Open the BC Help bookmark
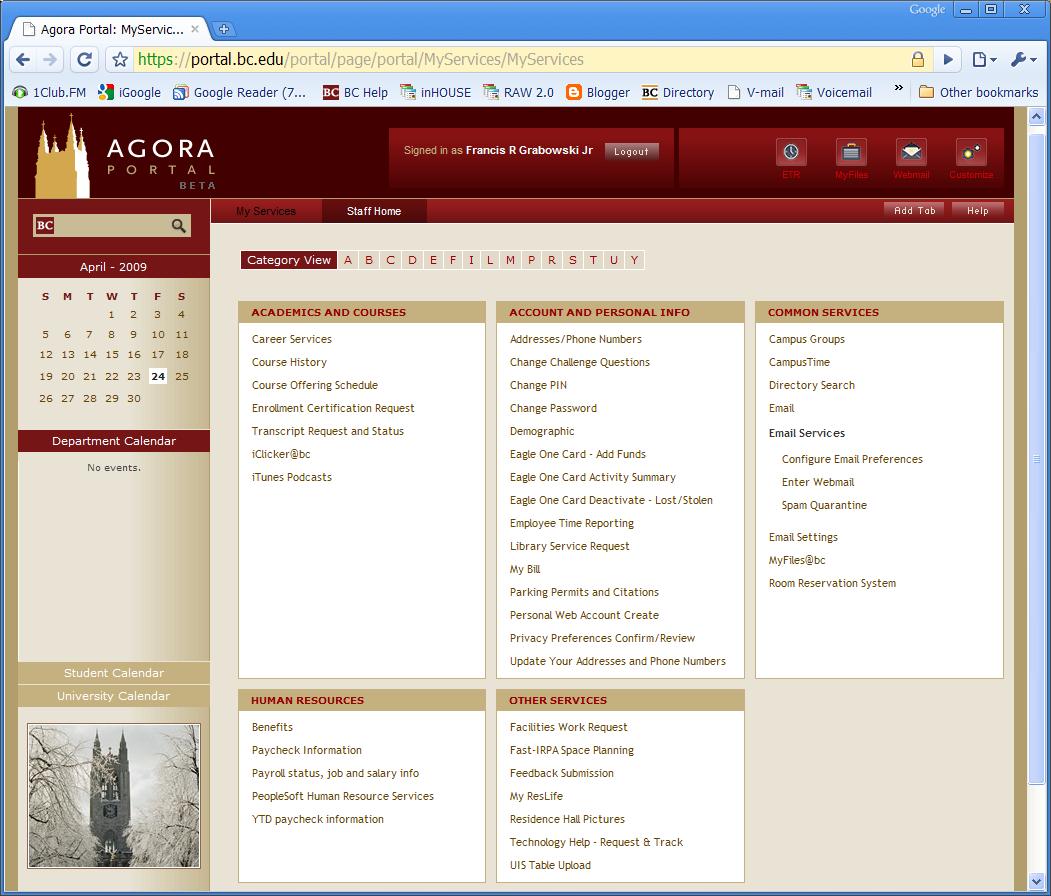The image size is (1051, 896). 355,92
